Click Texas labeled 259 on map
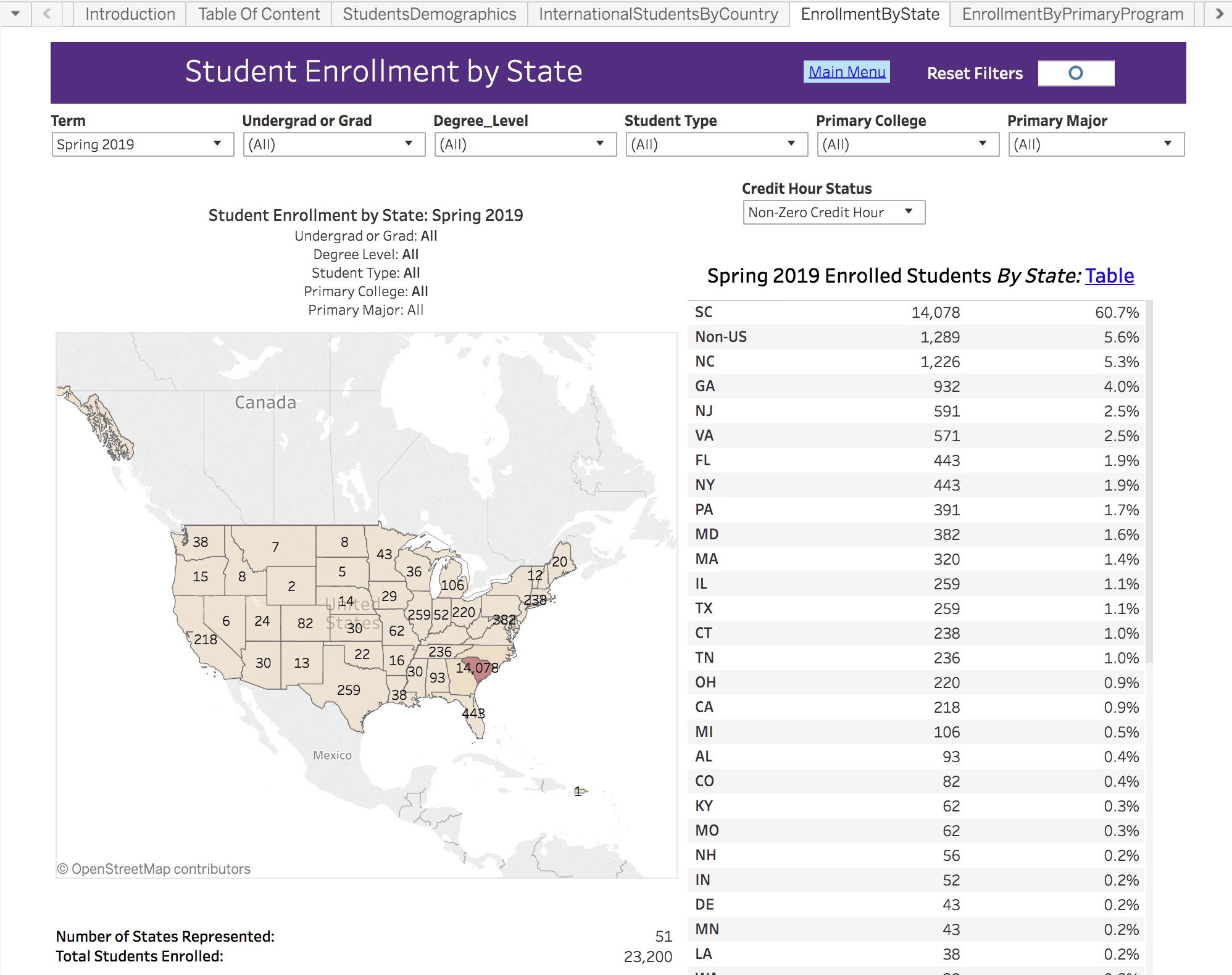 pyautogui.click(x=349, y=690)
